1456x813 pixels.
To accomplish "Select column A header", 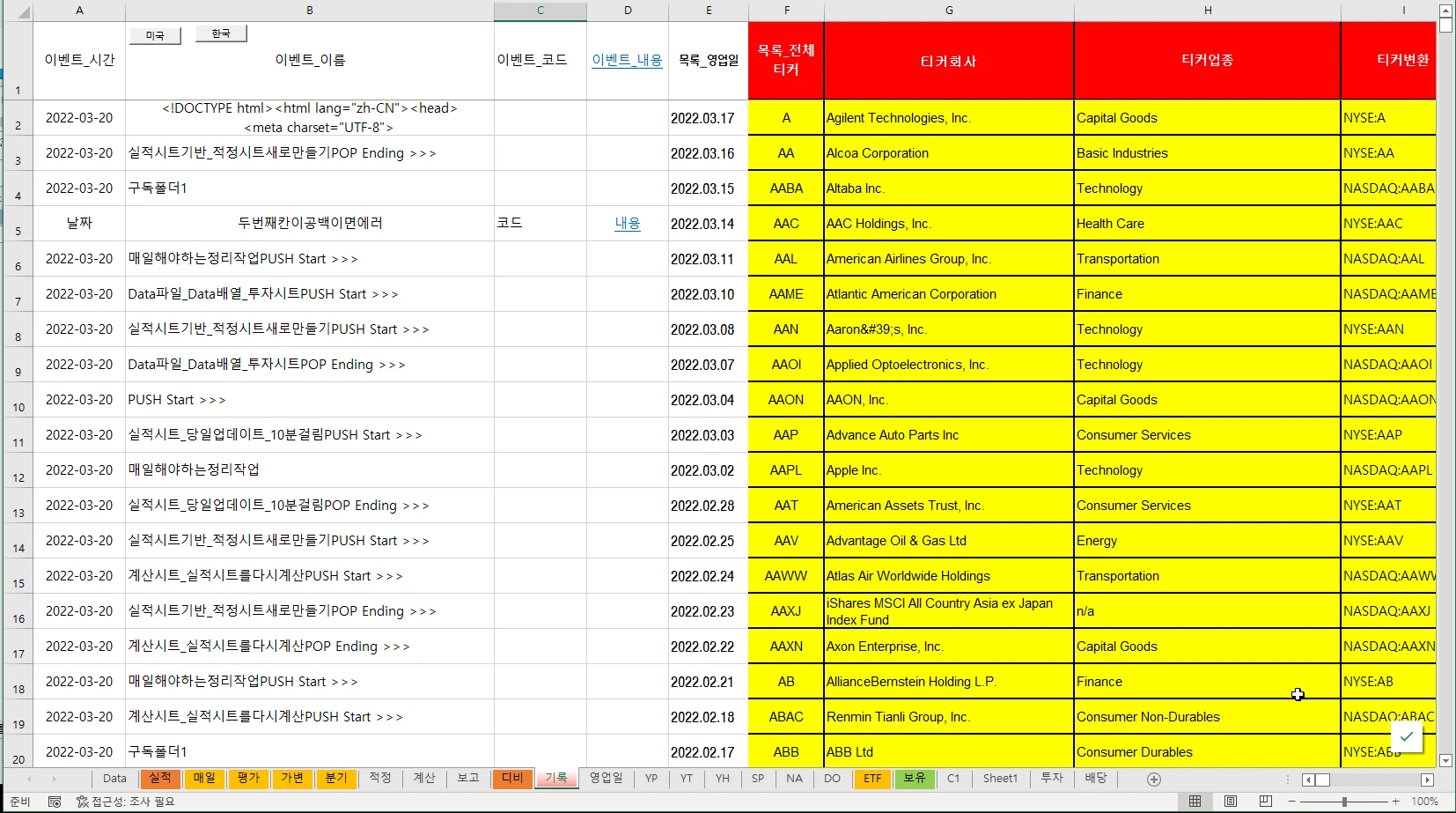I will click(79, 11).
